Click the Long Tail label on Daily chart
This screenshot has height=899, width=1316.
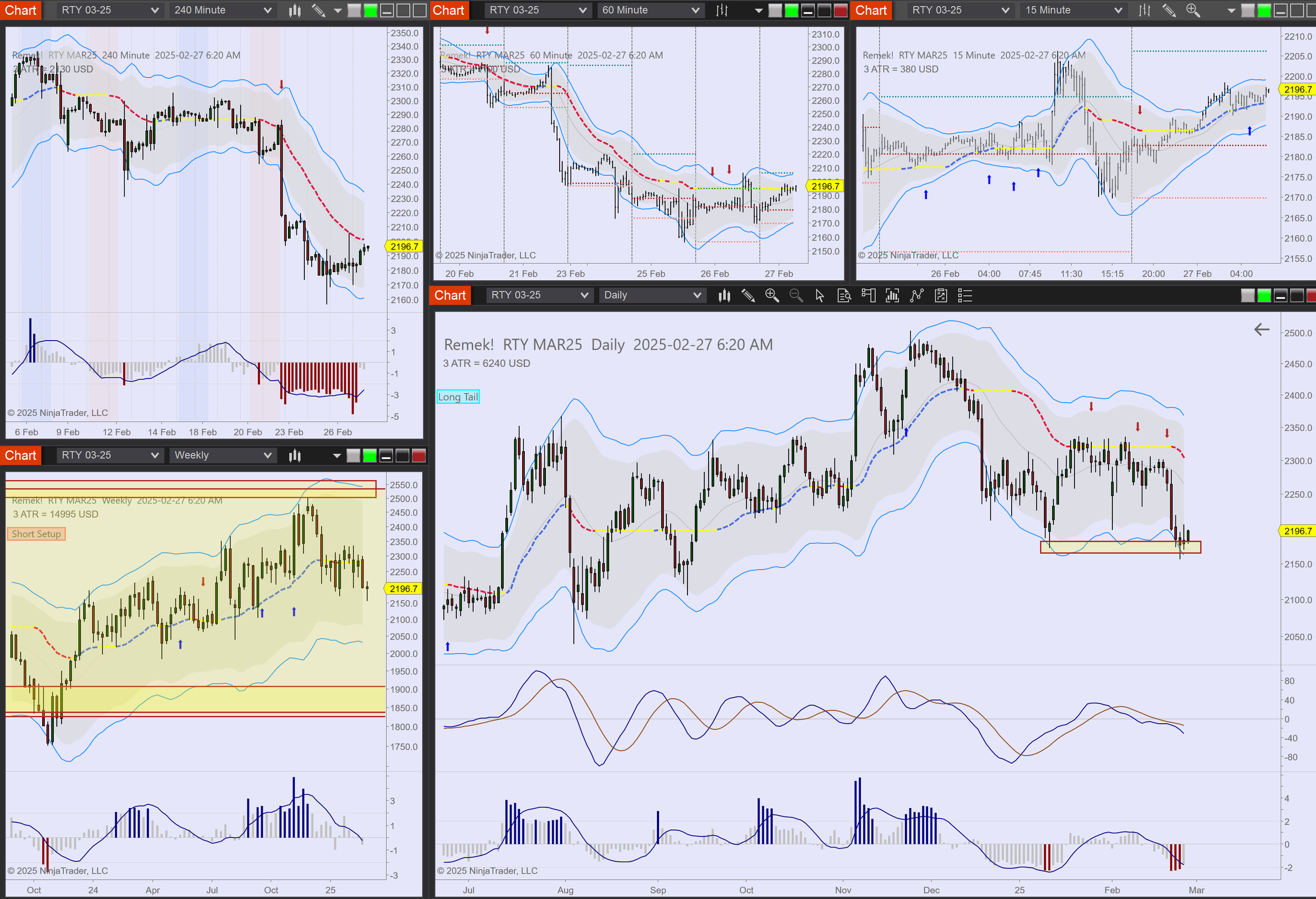tap(457, 397)
